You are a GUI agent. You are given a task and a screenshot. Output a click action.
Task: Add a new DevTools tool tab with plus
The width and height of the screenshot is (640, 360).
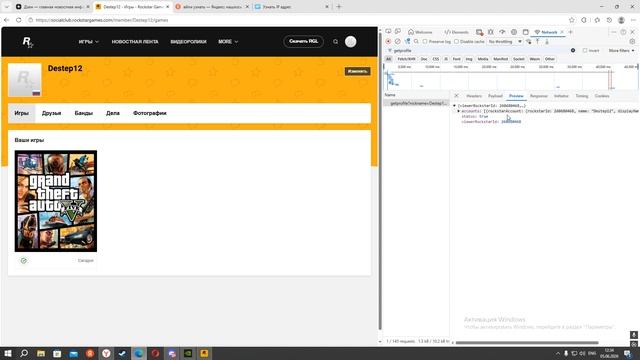571,32
